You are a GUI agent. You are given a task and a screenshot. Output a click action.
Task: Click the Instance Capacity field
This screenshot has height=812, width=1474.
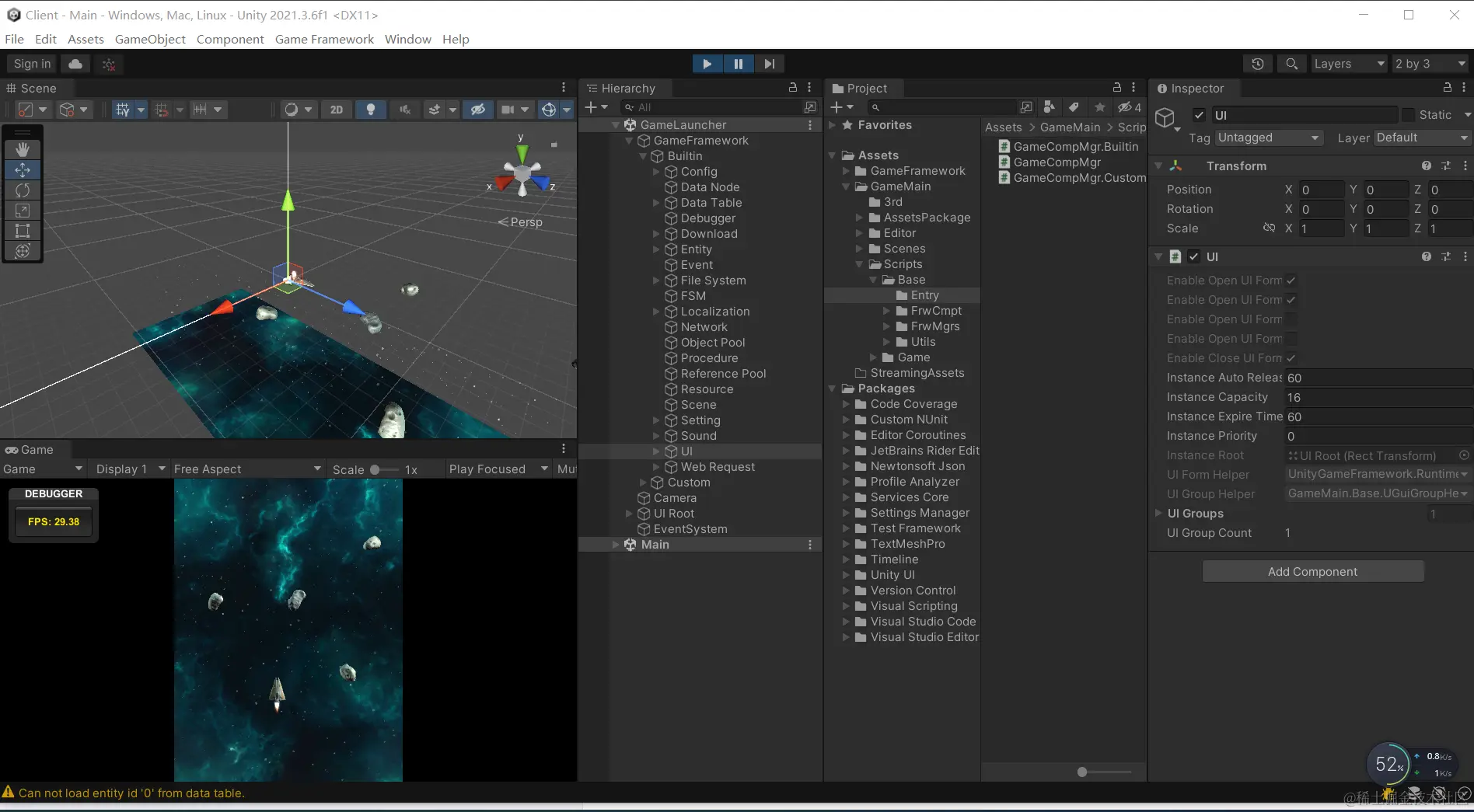pyautogui.click(x=1378, y=397)
